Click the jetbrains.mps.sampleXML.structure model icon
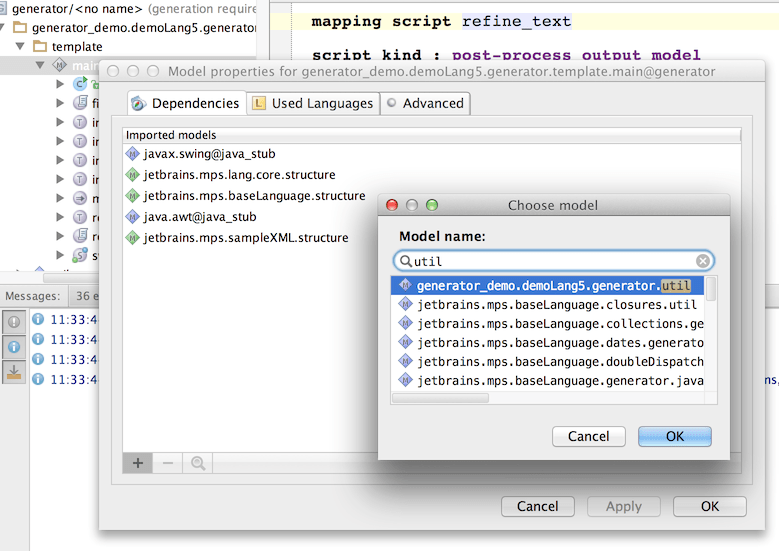Image resolution: width=779 pixels, height=551 pixels. click(133, 238)
